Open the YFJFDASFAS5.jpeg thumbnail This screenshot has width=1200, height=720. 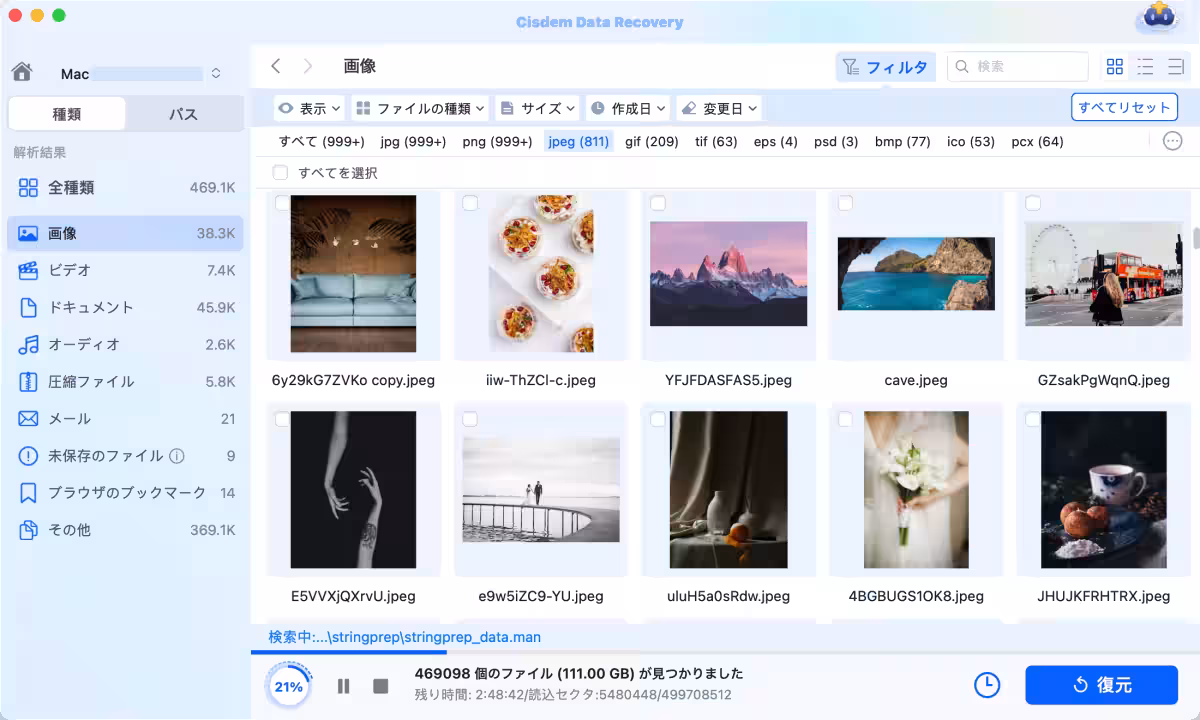pyautogui.click(x=728, y=274)
